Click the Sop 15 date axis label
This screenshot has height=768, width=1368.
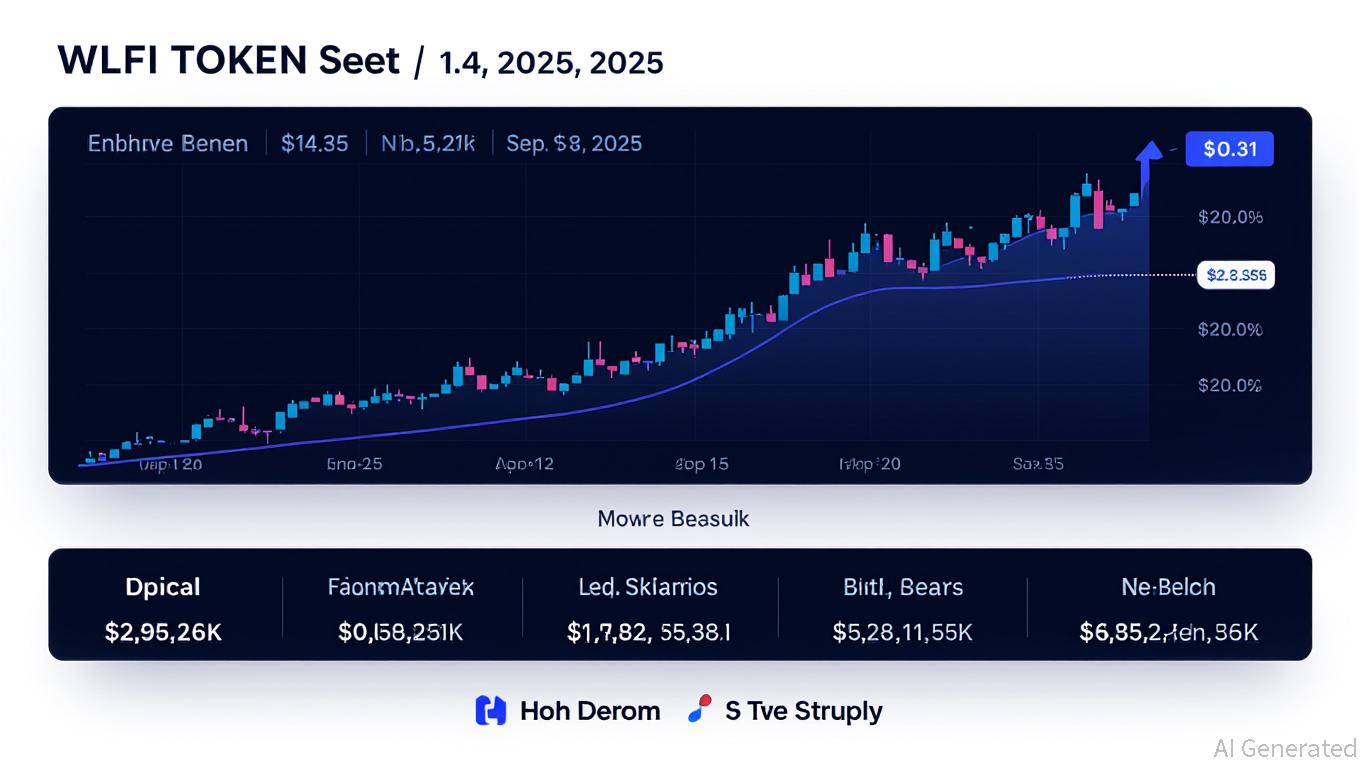pyautogui.click(x=702, y=464)
